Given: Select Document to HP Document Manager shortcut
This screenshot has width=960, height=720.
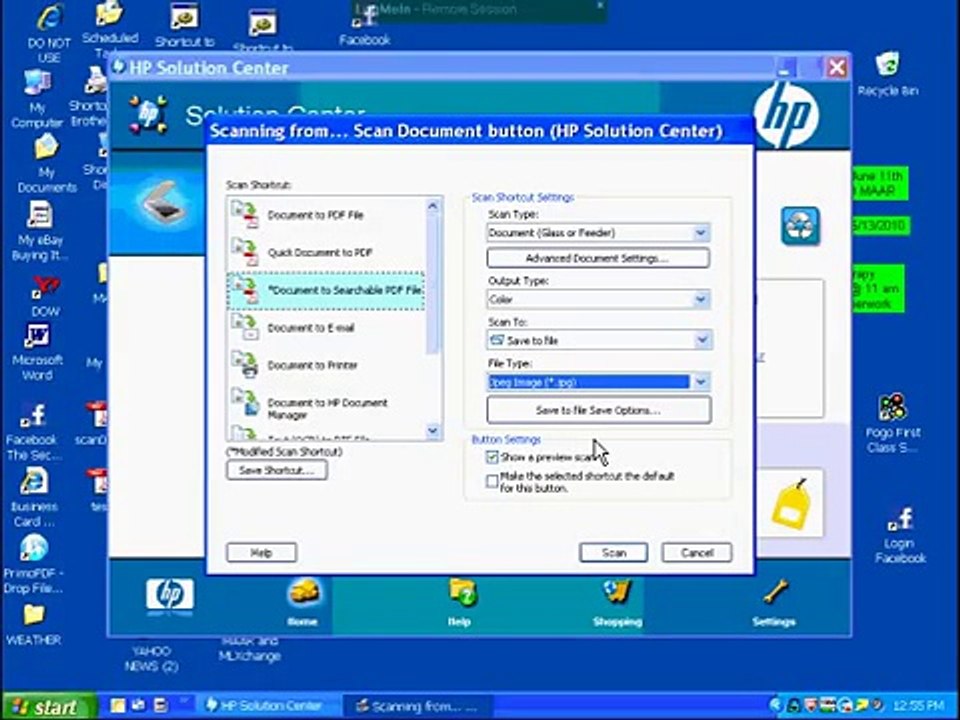Looking at the screenshot, I should tap(326, 408).
